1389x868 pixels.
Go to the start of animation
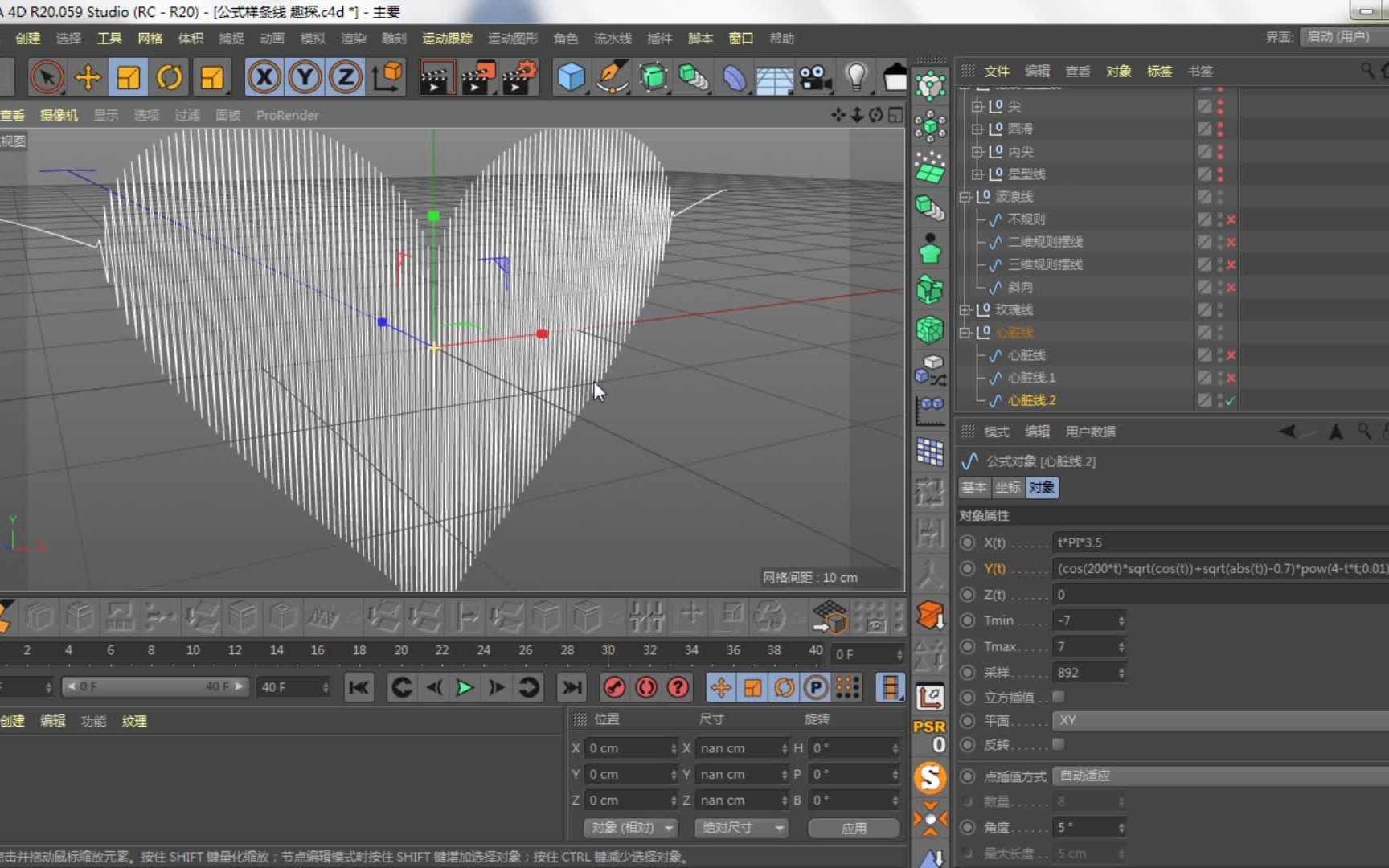[x=359, y=687]
